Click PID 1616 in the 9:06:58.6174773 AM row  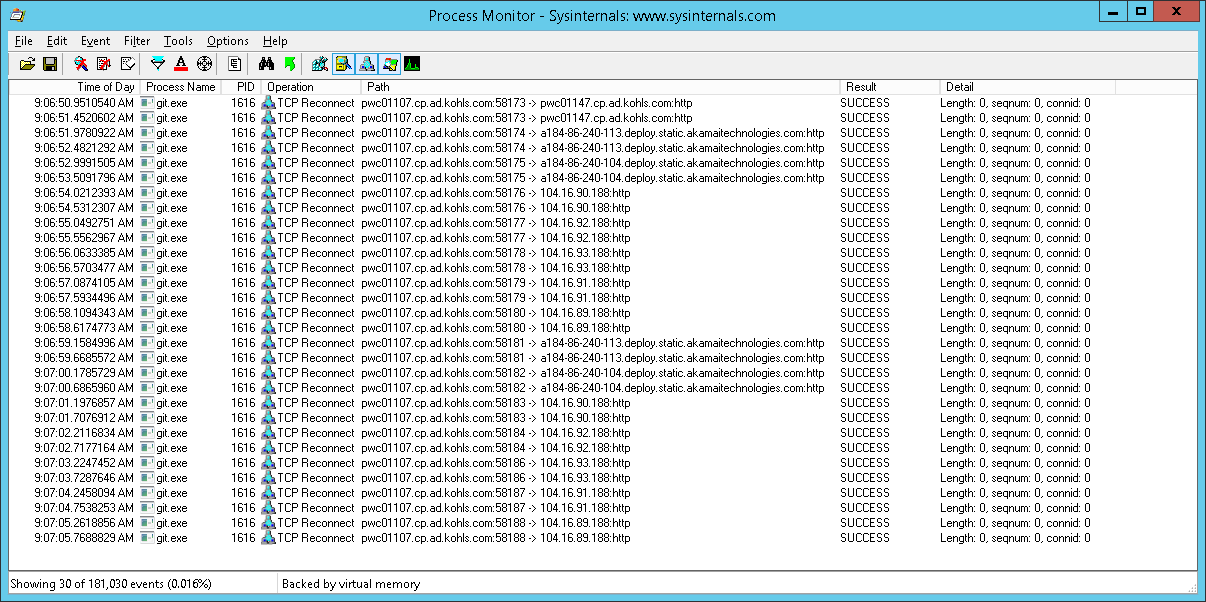pos(243,328)
